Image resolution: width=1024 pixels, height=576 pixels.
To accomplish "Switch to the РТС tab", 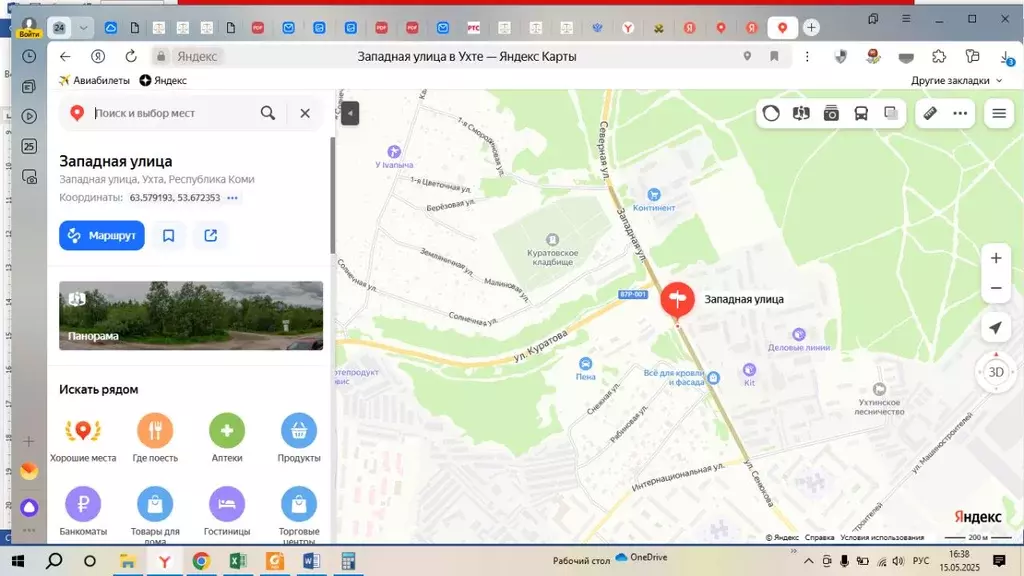I will [x=473, y=27].
